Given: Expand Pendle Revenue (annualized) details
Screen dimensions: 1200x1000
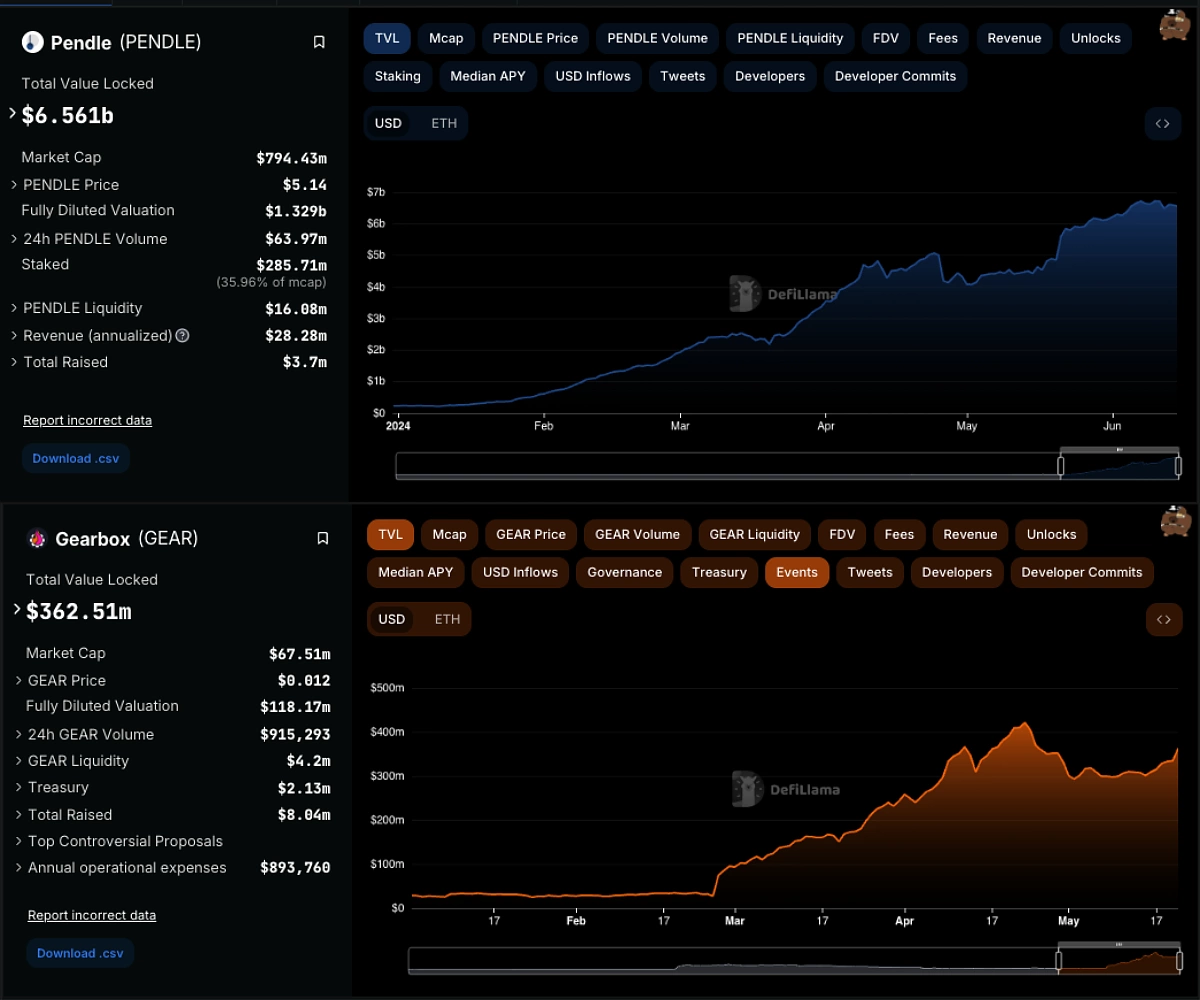Looking at the screenshot, I should point(14,336).
